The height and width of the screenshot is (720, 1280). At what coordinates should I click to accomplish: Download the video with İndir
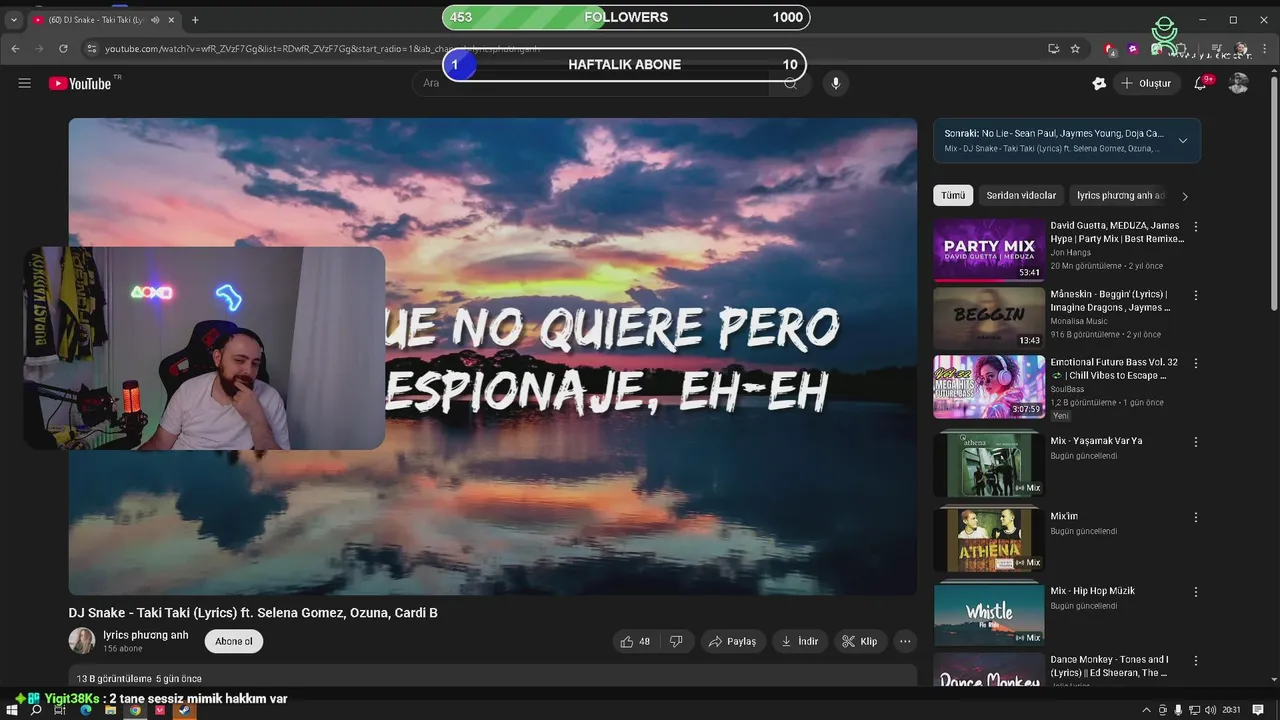pos(800,641)
